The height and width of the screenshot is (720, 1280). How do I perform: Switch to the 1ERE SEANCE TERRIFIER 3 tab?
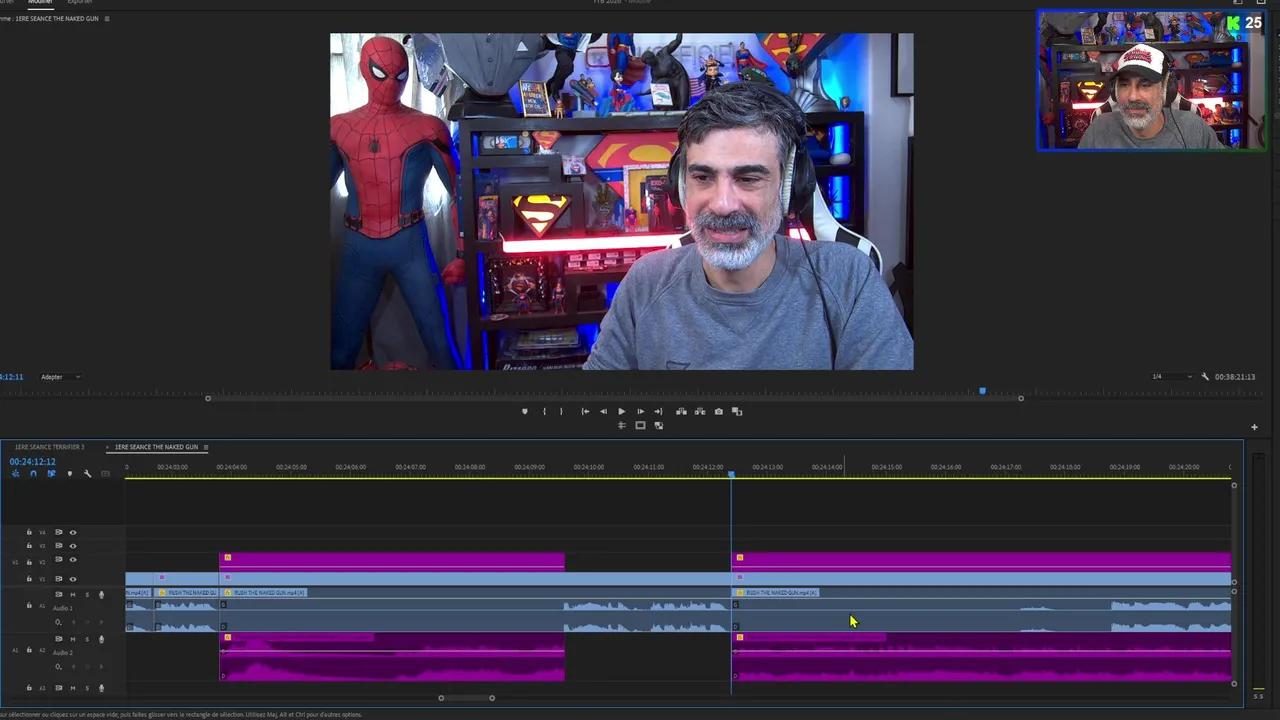click(48, 447)
